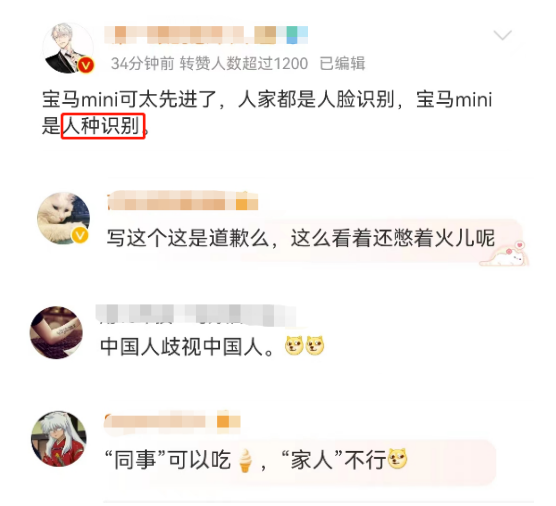Open the third commenter's blurred username
The height and width of the screenshot is (506, 556).
click(x=172, y=422)
